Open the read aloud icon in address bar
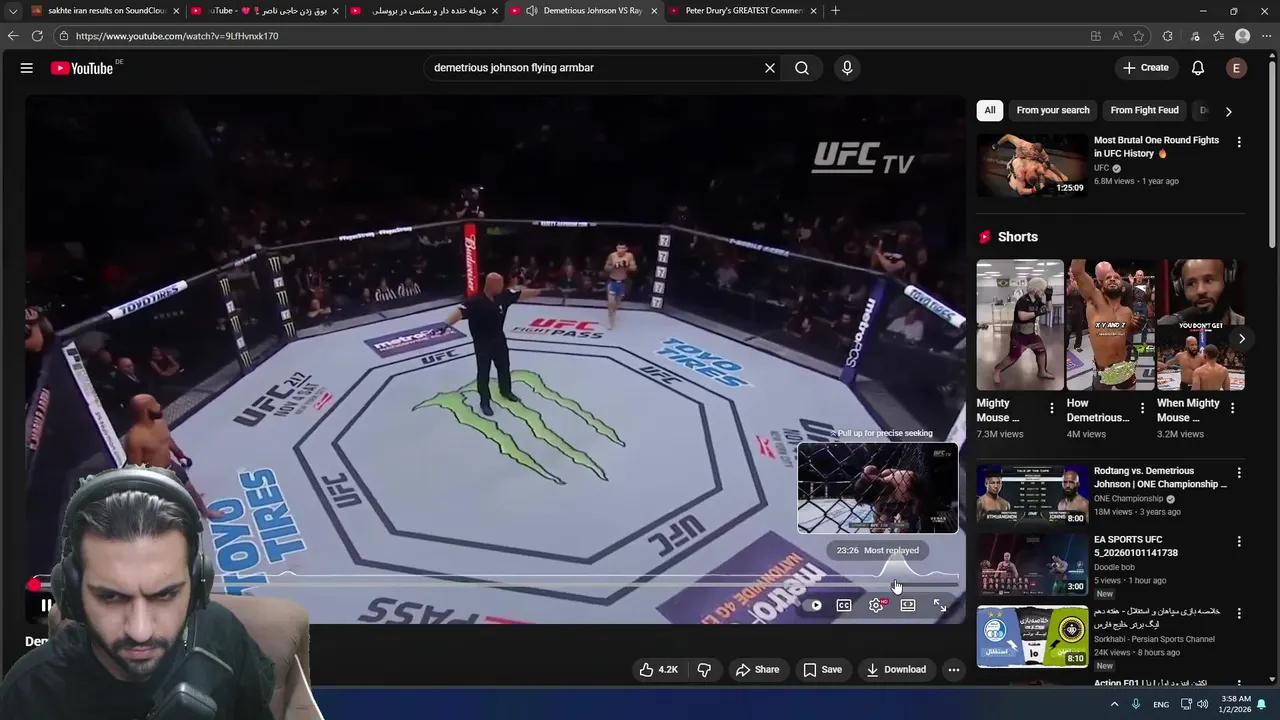This screenshot has width=1280, height=720. [x=1117, y=36]
